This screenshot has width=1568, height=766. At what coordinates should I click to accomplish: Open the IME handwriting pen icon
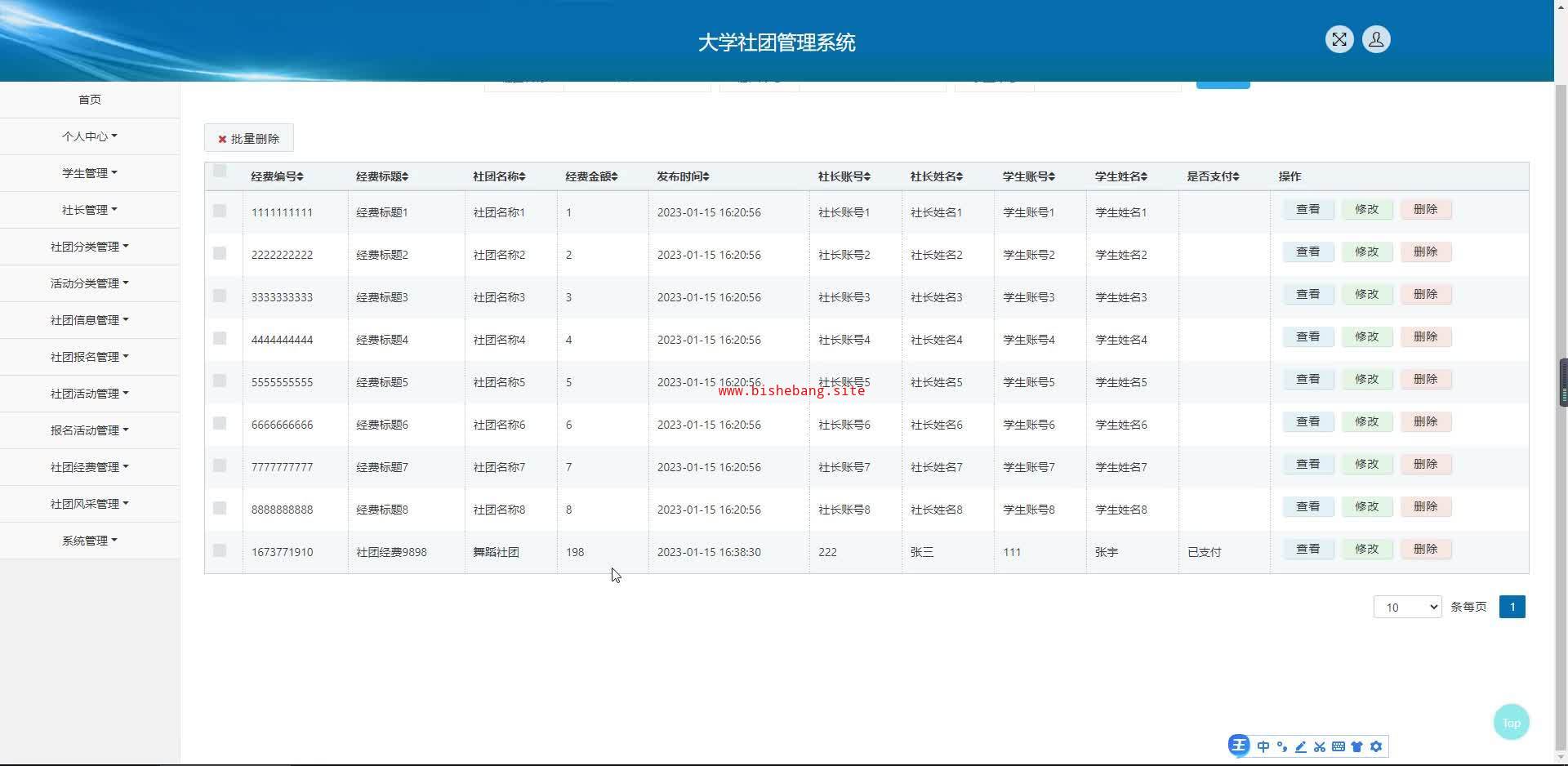[1301, 746]
